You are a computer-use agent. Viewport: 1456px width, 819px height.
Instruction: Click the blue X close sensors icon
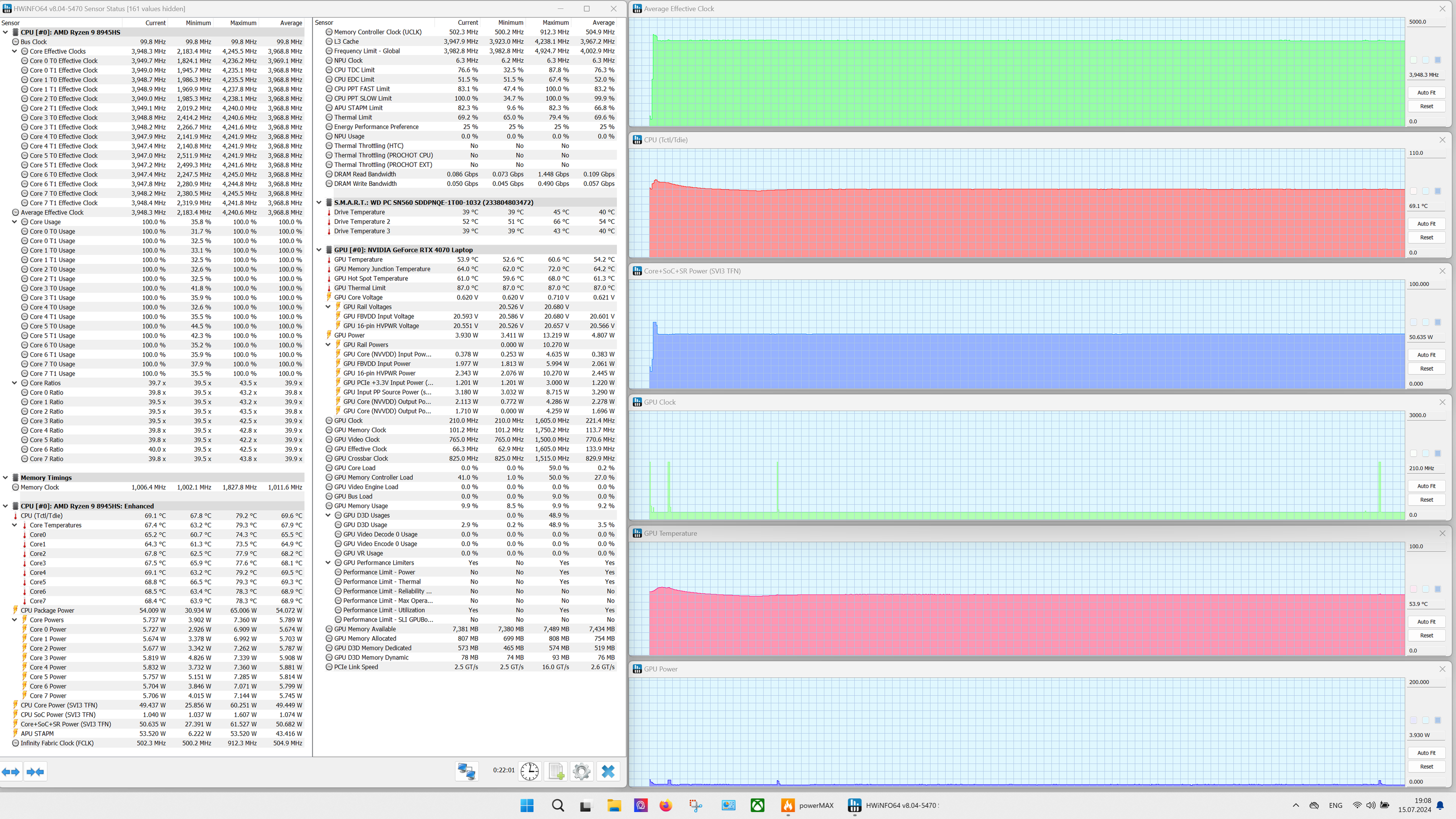coord(608,771)
